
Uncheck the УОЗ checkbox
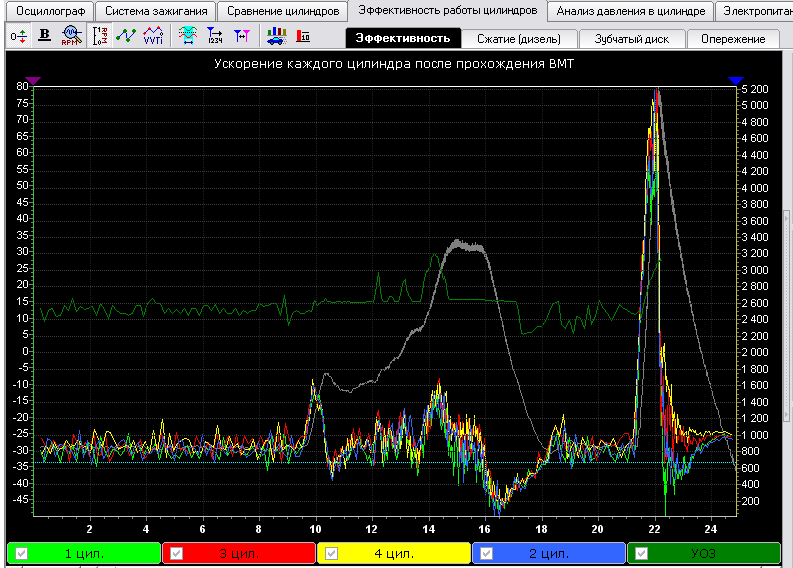[641, 553]
